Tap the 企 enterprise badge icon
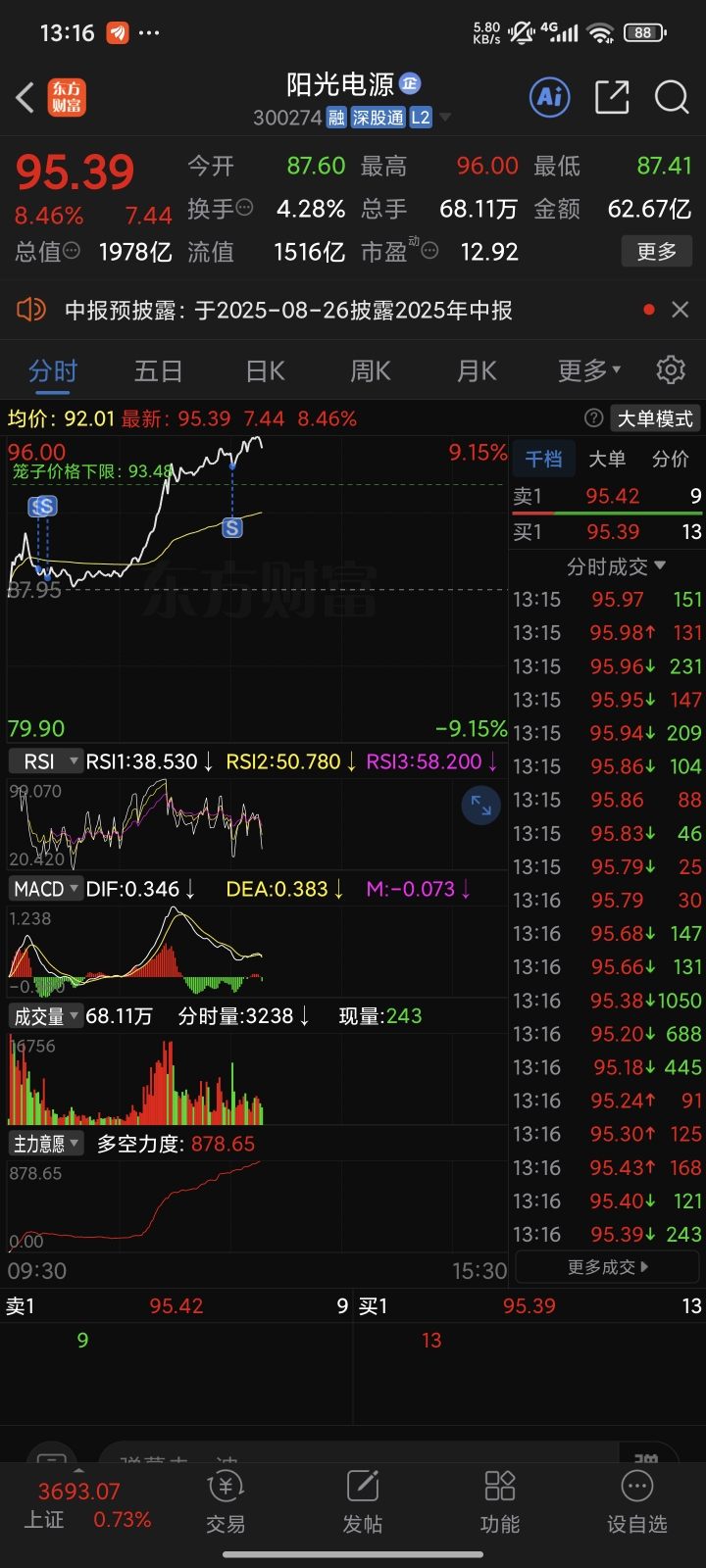706x1568 pixels. coord(410,83)
